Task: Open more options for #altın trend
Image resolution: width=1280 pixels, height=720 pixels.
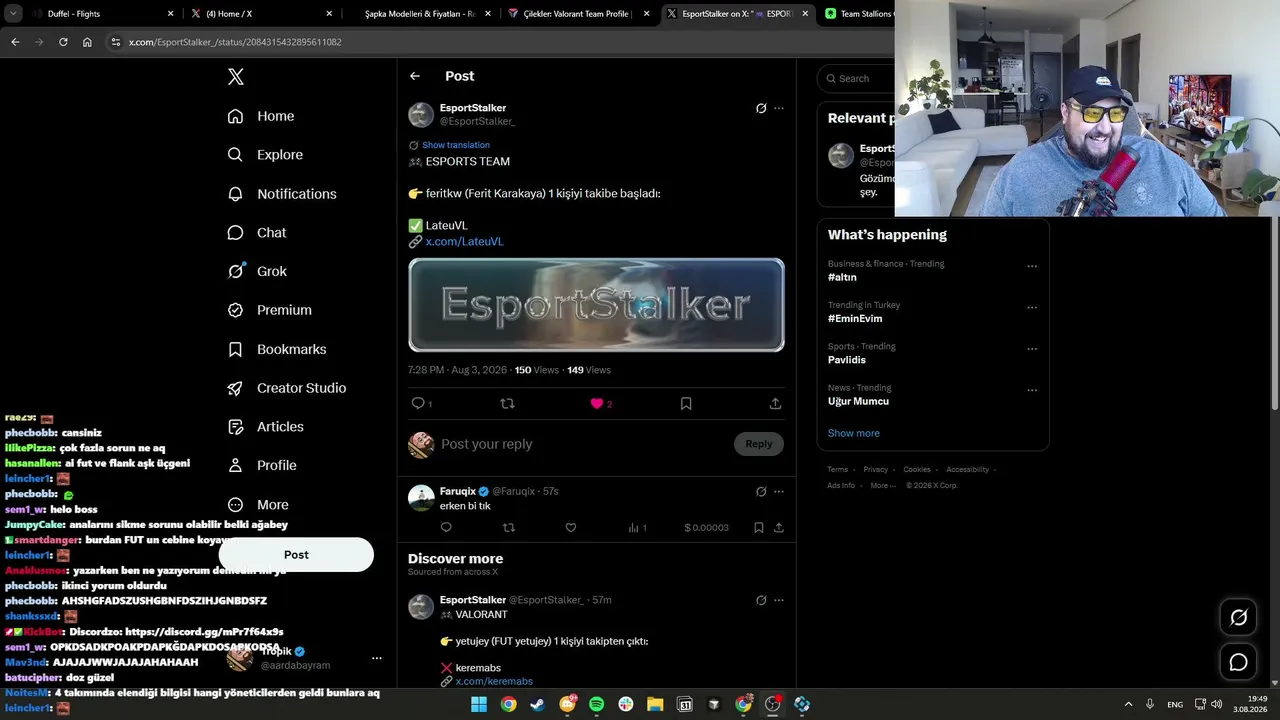Action: [1032, 266]
